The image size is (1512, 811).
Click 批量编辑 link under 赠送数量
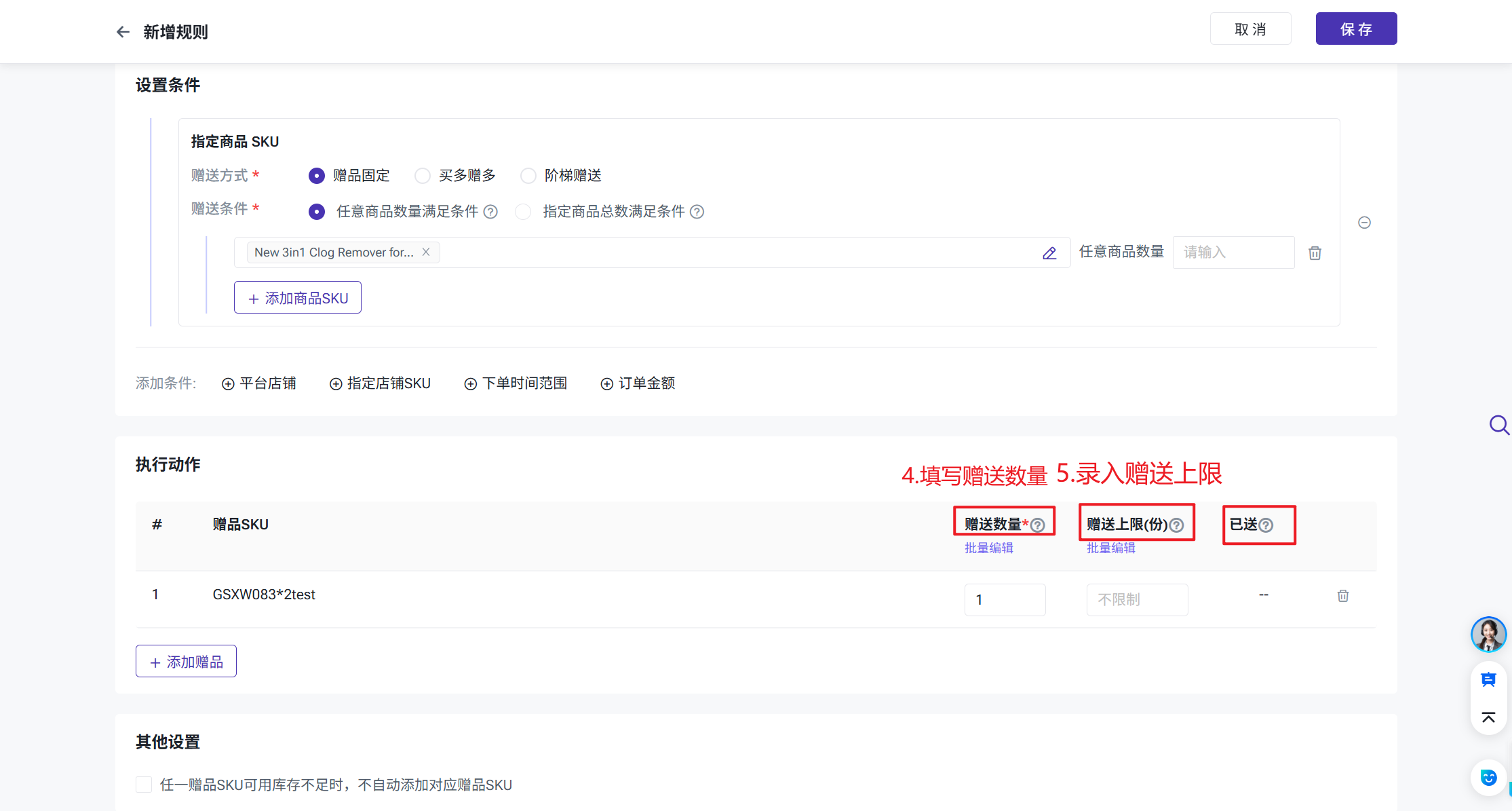988,548
